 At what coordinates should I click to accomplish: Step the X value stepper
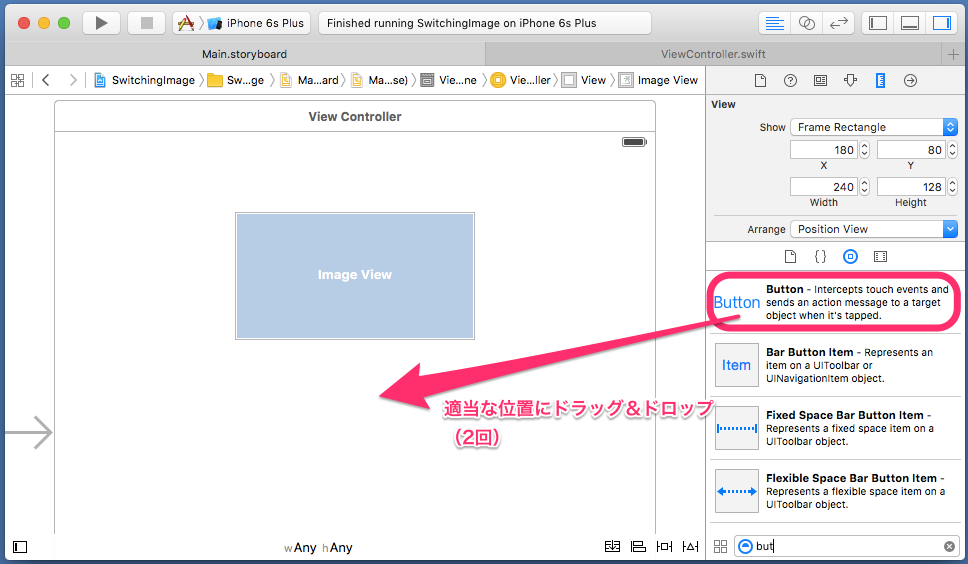(x=864, y=150)
